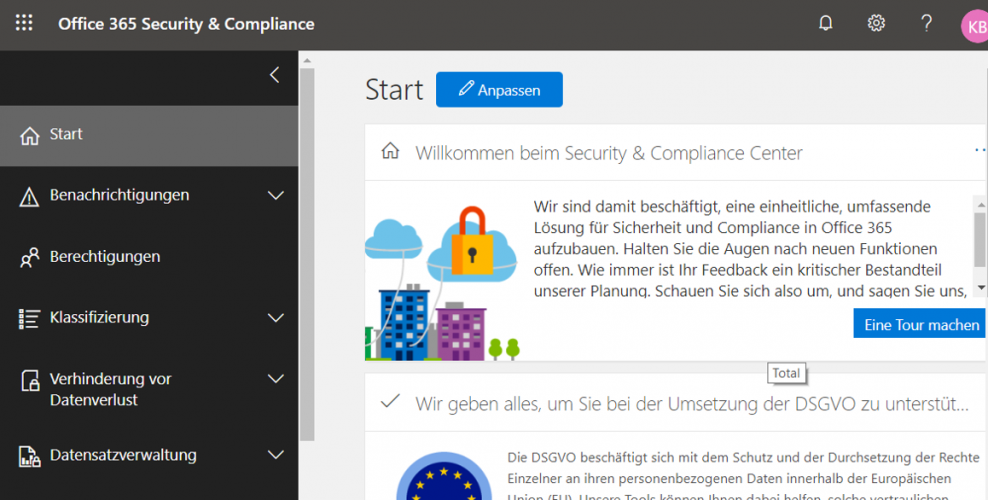
Task: Click the Start page heading
Action: pyautogui.click(x=394, y=89)
